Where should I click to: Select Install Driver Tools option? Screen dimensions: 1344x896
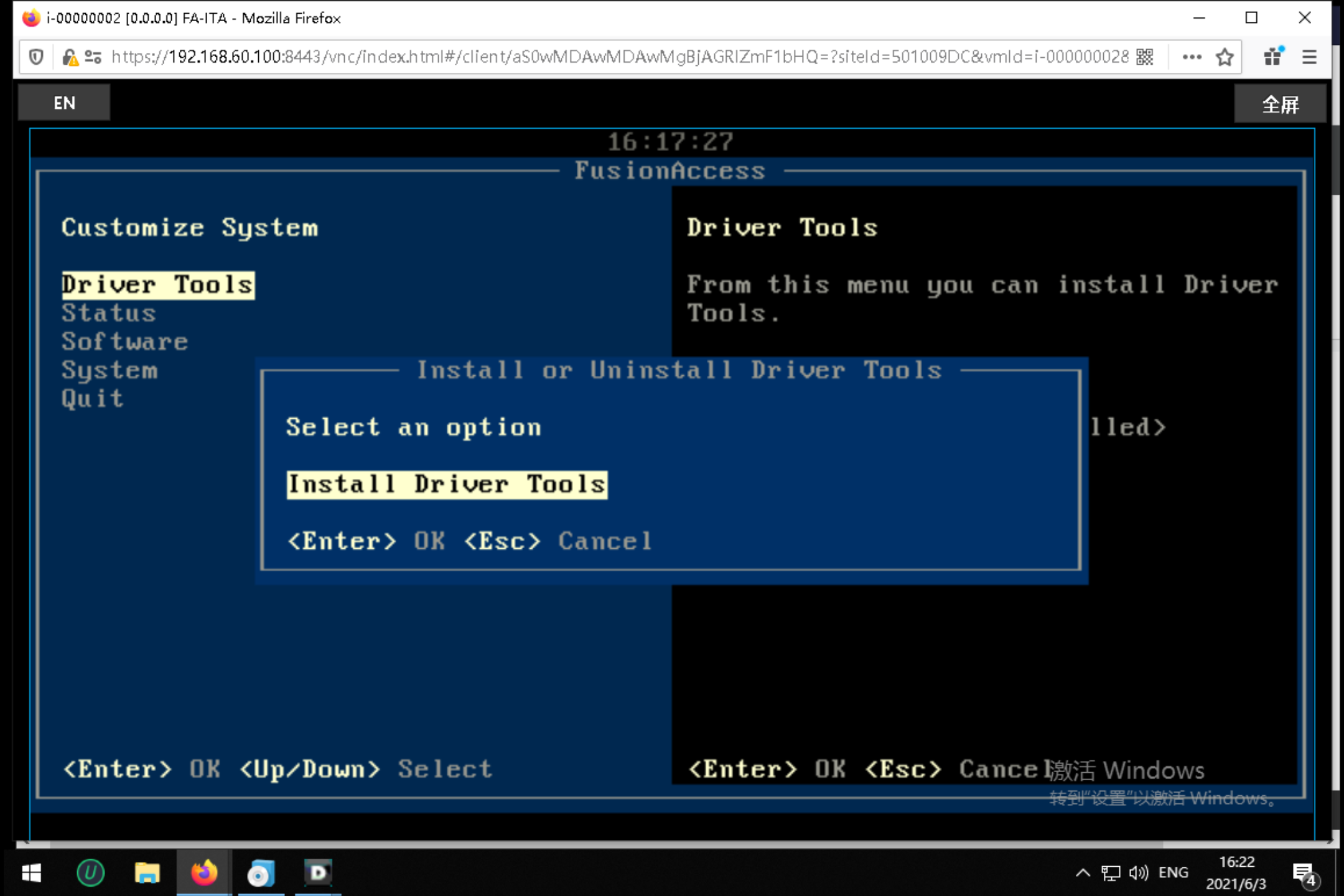(x=447, y=484)
